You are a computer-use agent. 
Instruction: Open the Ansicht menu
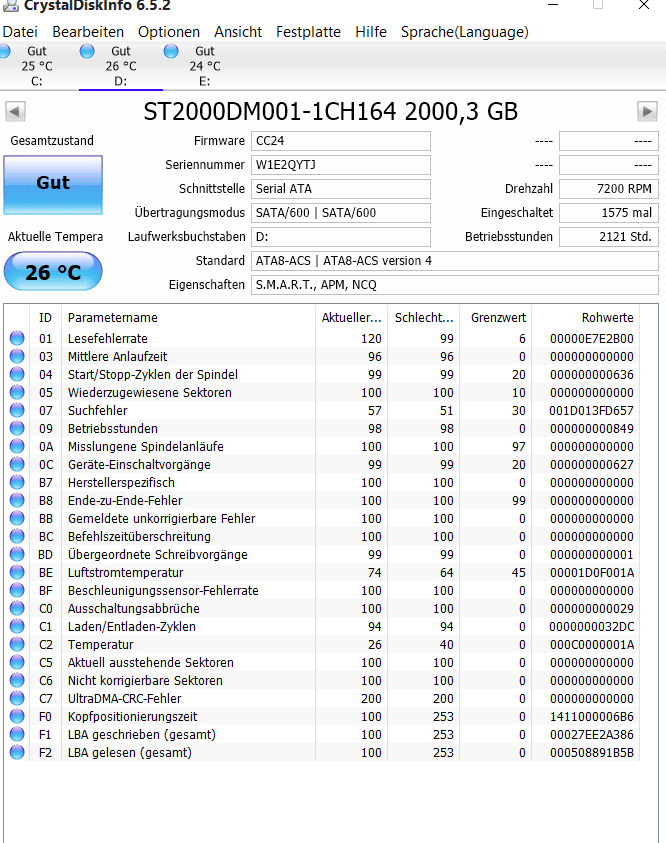(238, 32)
